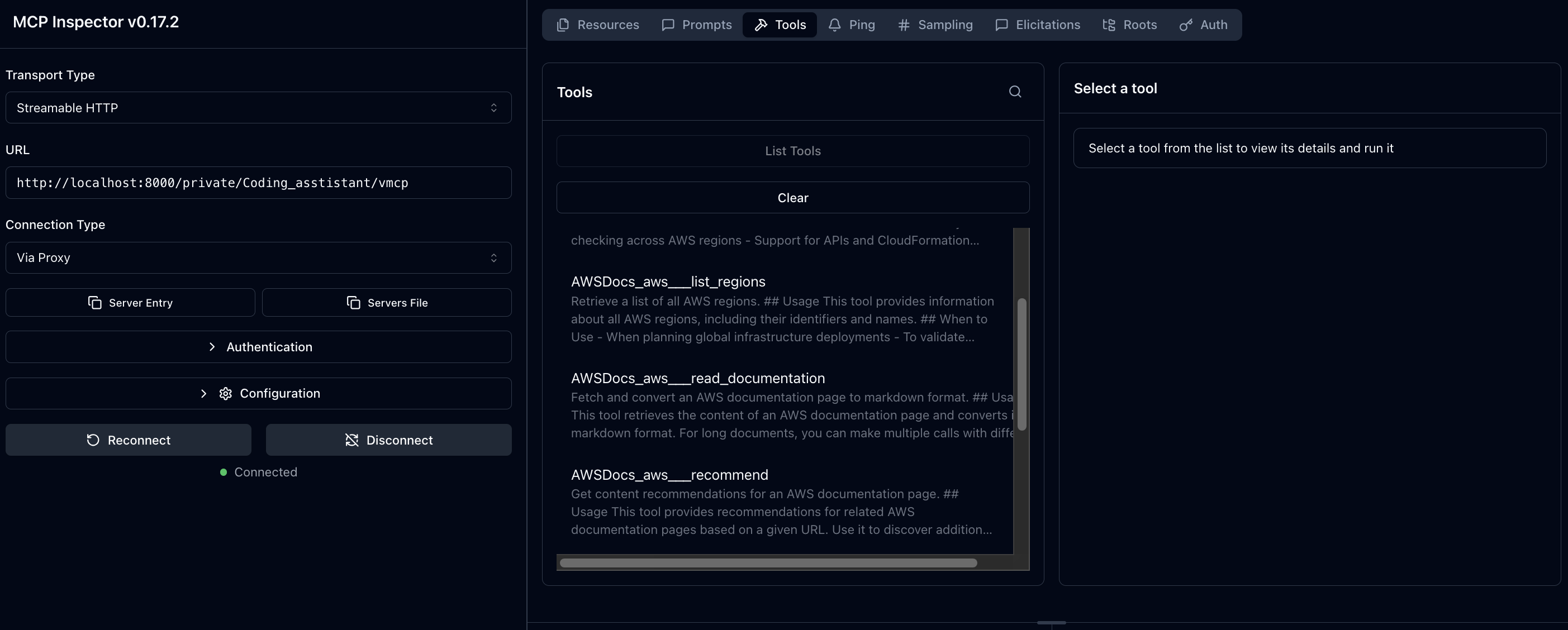Select the AWSDocs_aws___list_regions tool
This screenshot has height=630, width=1568.
click(x=668, y=281)
